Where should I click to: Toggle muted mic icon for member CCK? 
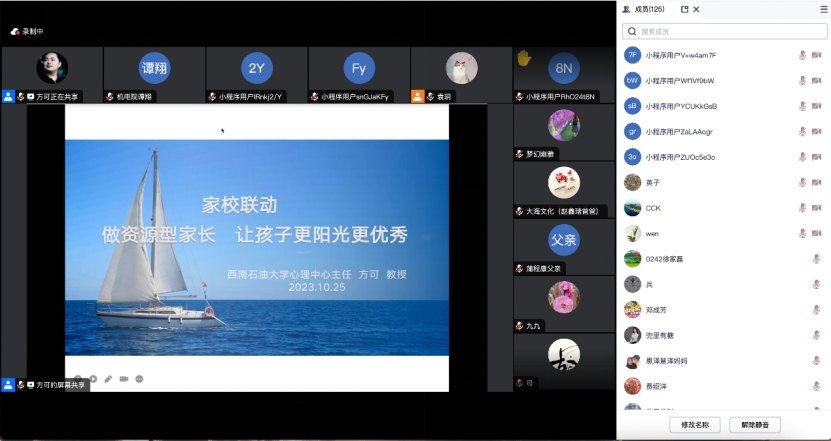[x=802, y=208]
